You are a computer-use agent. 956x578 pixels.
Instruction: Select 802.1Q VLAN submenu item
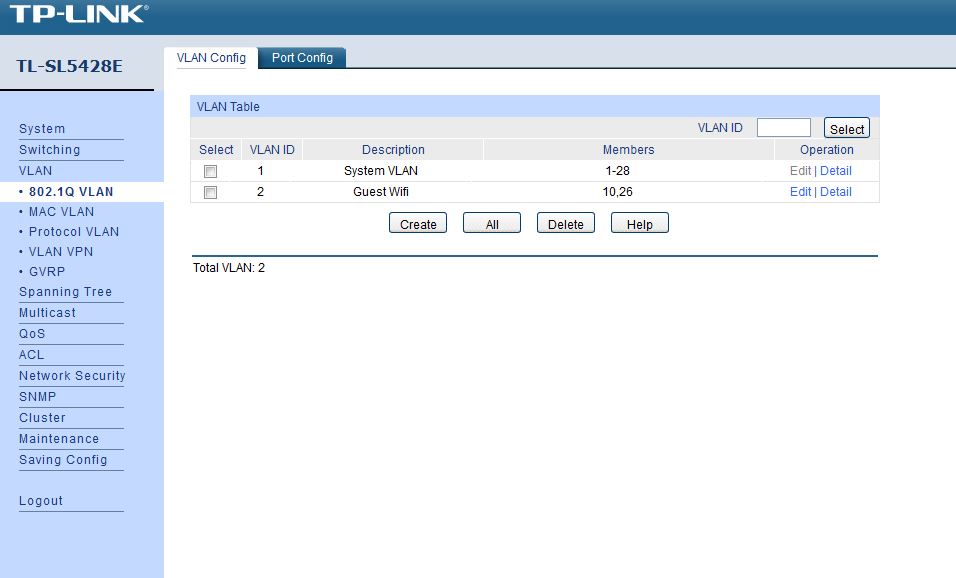[x=71, y=191]
